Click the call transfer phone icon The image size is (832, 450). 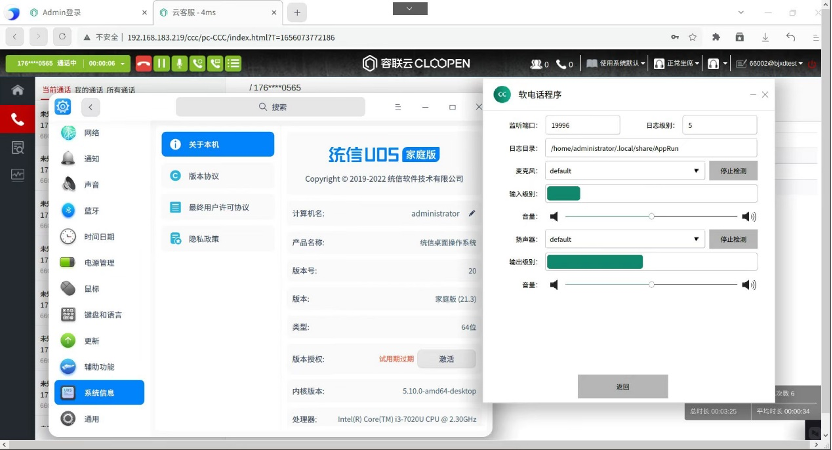click(x=215, y=63)
